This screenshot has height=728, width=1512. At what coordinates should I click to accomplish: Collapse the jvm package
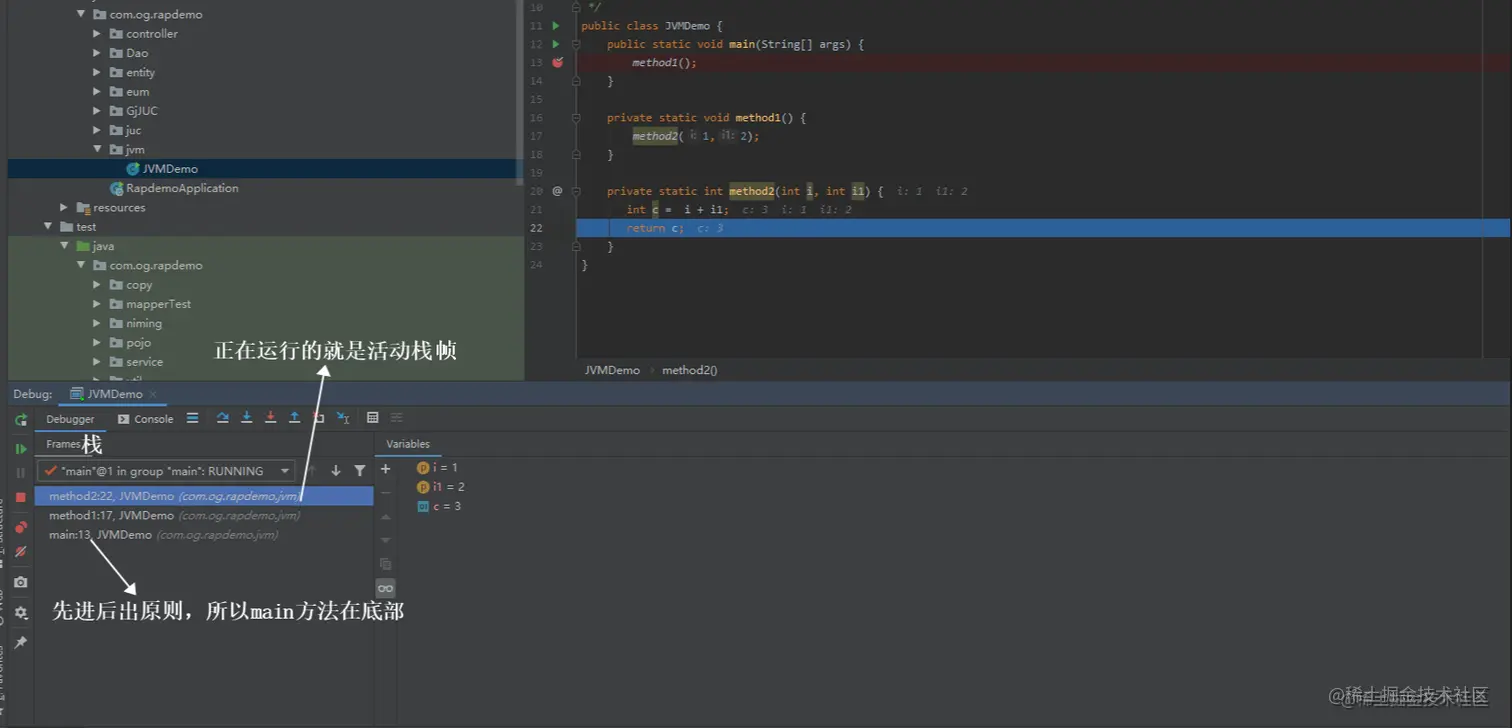98,149
